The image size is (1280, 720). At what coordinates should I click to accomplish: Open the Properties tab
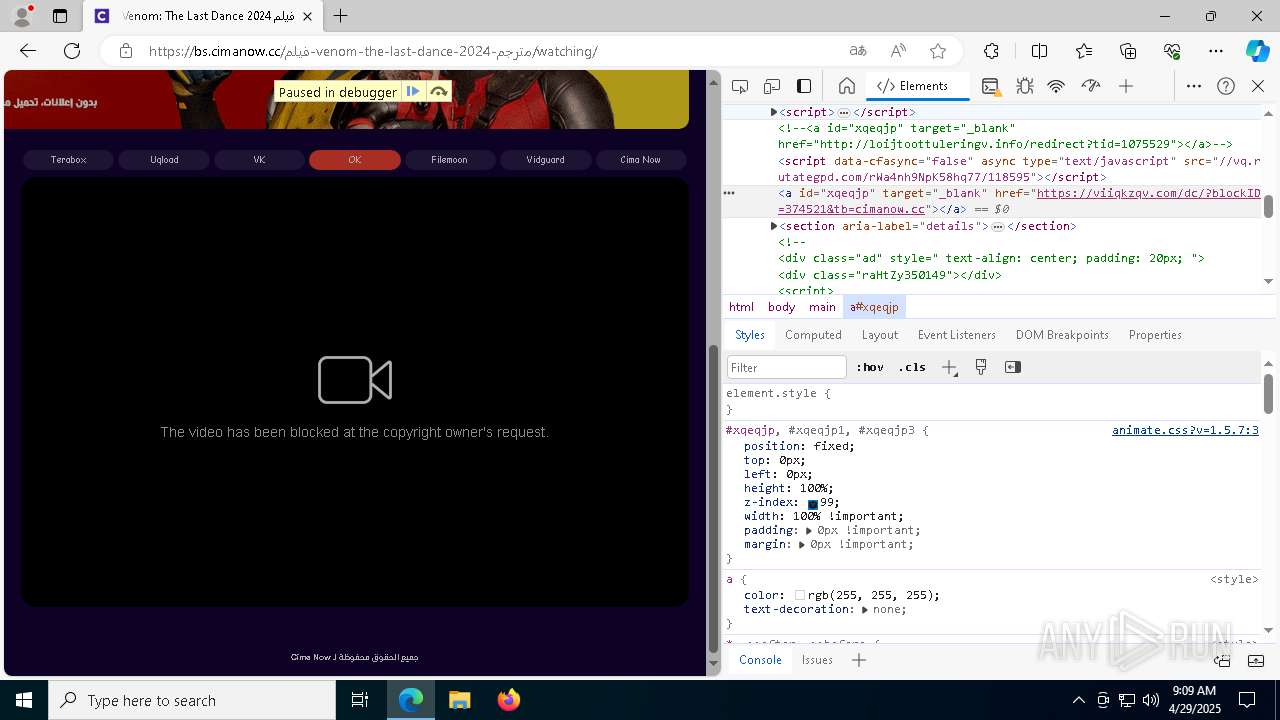point(1155,335)
